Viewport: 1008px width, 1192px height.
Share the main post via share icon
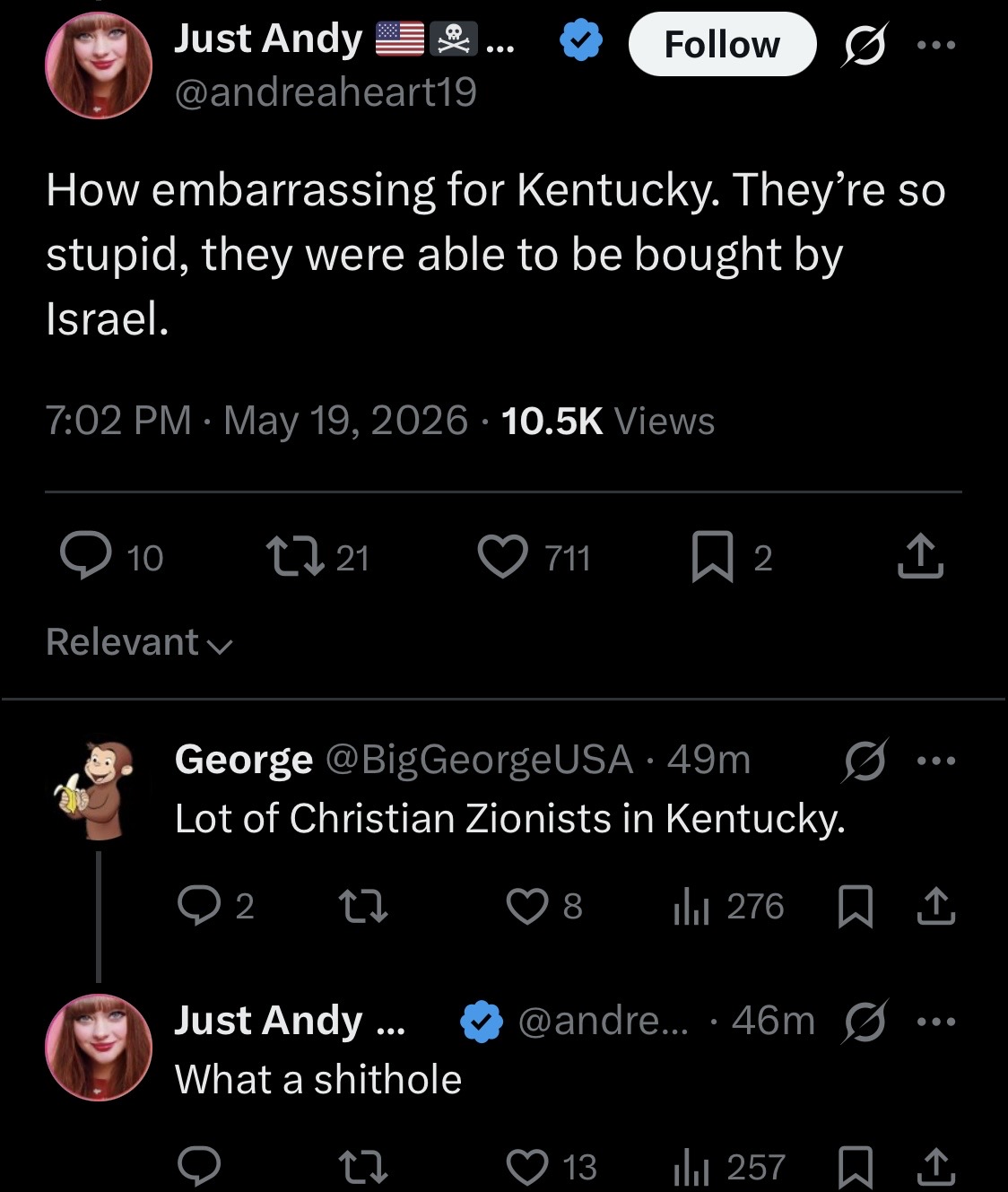pos(920,556)
